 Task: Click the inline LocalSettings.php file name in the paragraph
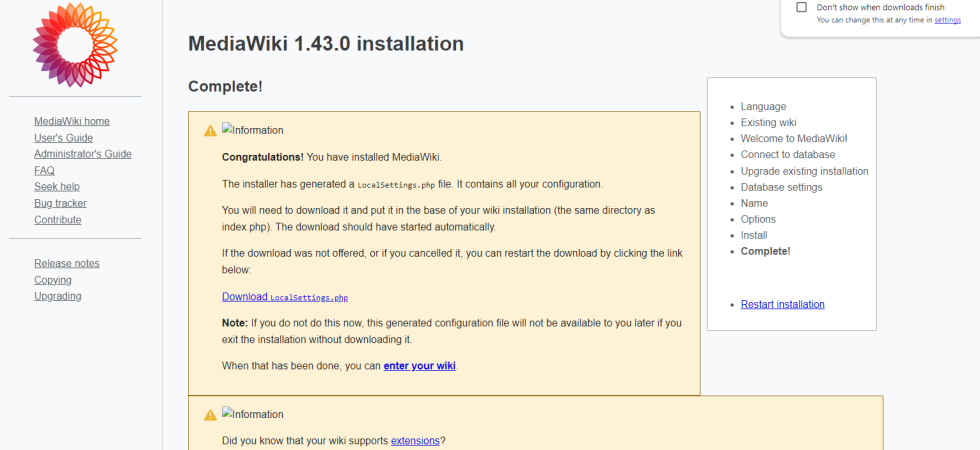pos(394,185)
